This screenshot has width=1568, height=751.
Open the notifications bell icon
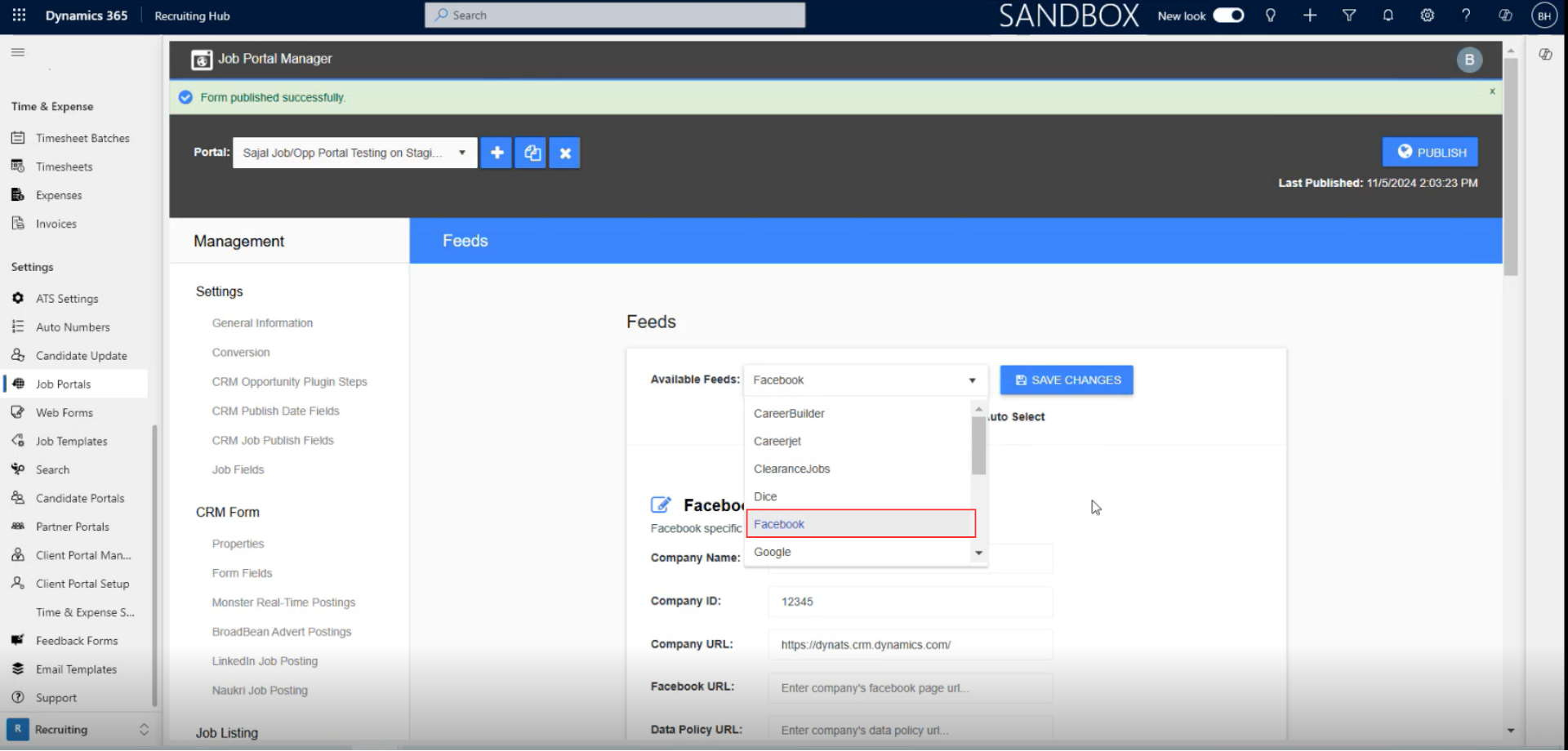point(1388,16)
